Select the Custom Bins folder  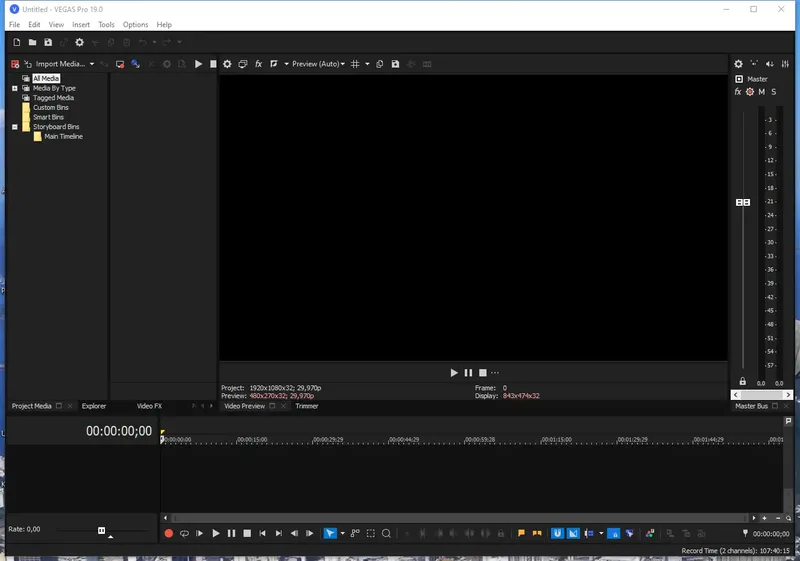tap(51, 108)
